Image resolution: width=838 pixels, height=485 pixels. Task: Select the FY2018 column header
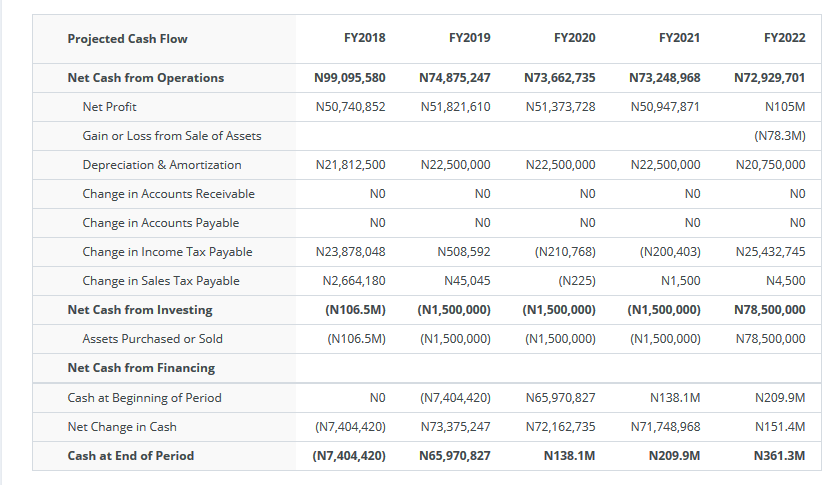[364, 38]
